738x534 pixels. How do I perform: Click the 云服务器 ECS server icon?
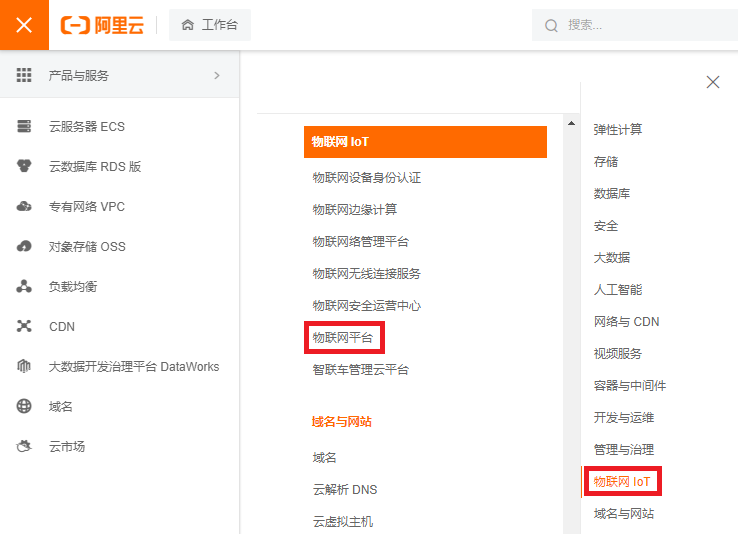tap(25, 127)
